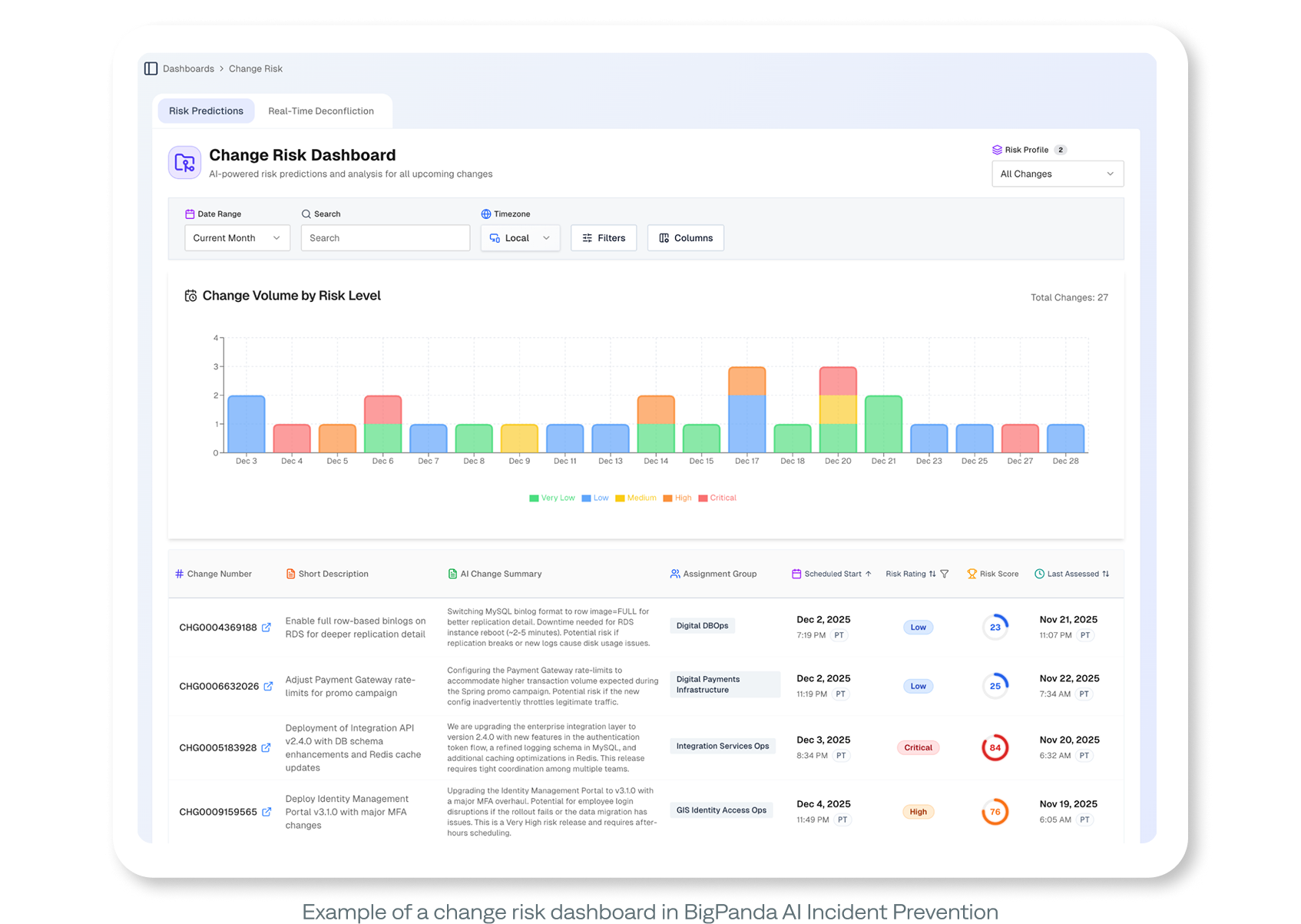This screenshot has width=1301, height=924.
Task: Click the Change Risk Dashboard logo icon
Action: coord(184,163)
